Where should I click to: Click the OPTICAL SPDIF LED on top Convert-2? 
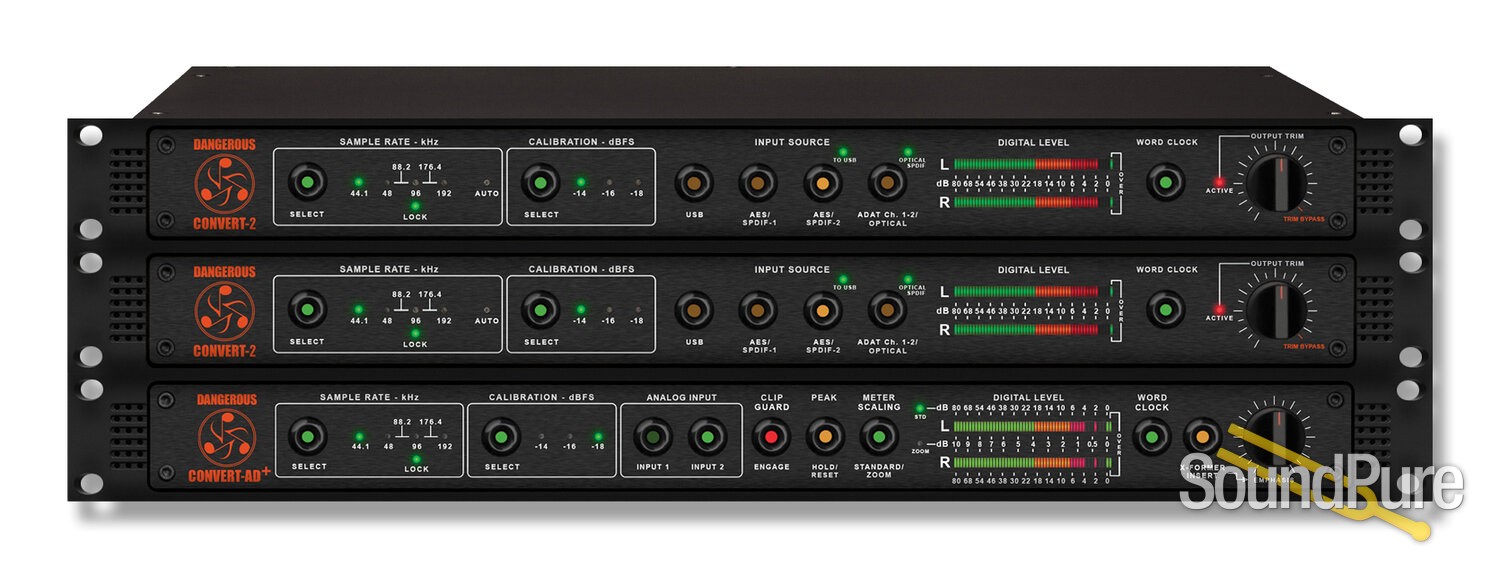[908, 152]
